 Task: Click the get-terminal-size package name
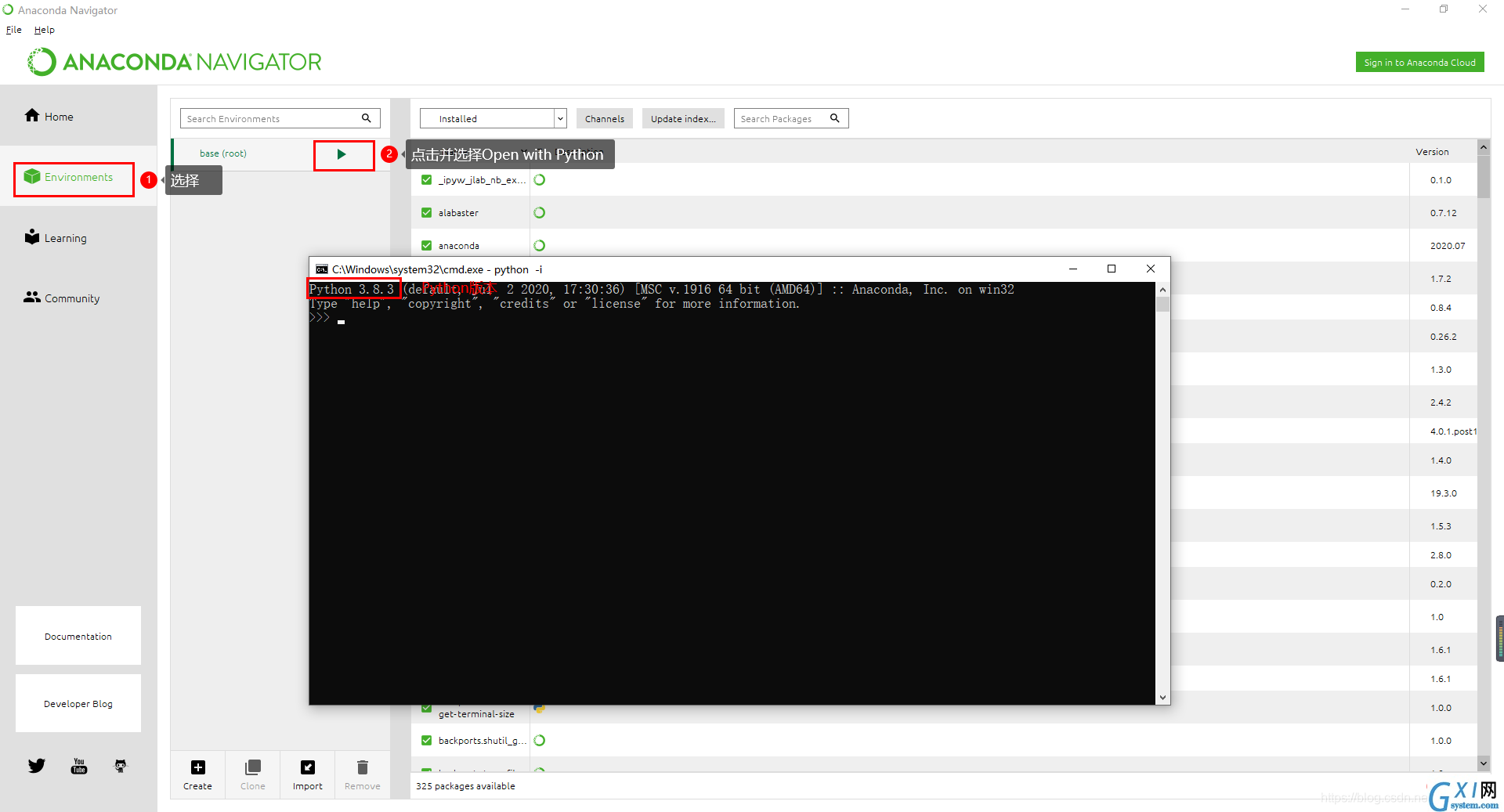click(476, 714)
